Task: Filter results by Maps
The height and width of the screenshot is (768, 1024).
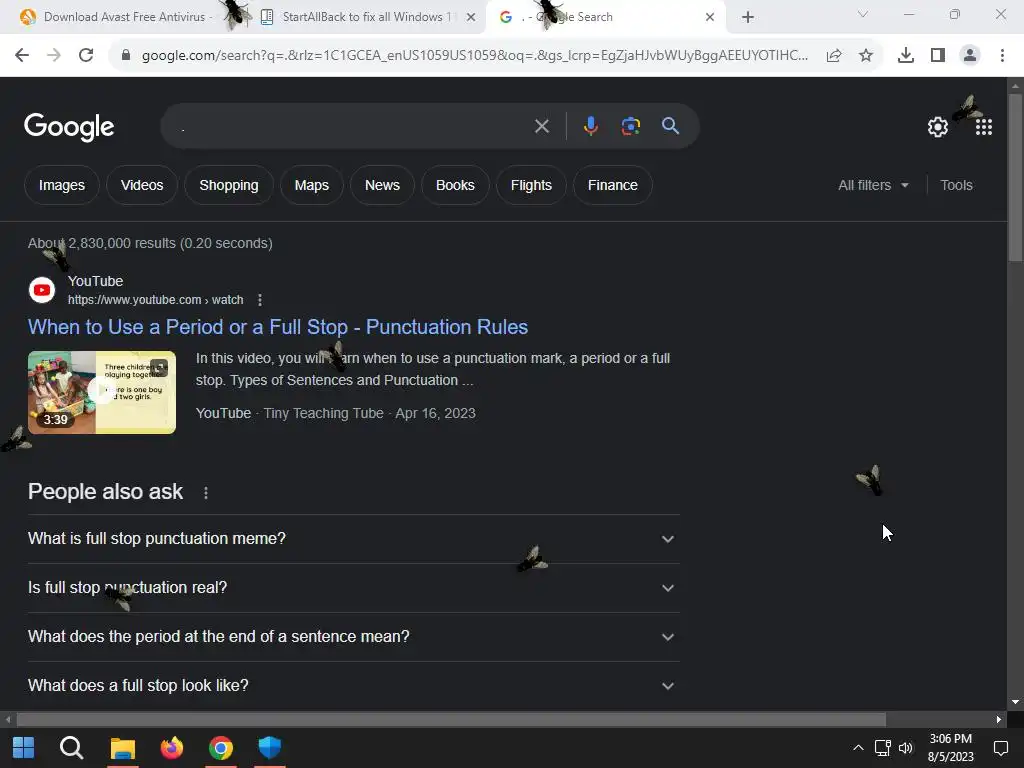Action: tap(312, 185)
